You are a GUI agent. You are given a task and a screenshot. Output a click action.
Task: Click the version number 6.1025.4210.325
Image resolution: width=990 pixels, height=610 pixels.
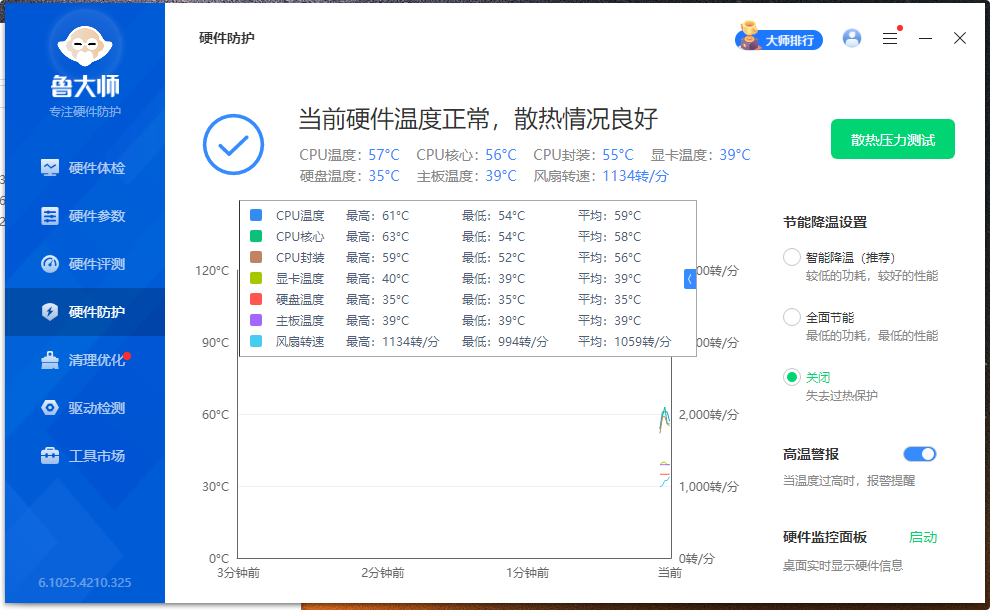click(85, 582)
